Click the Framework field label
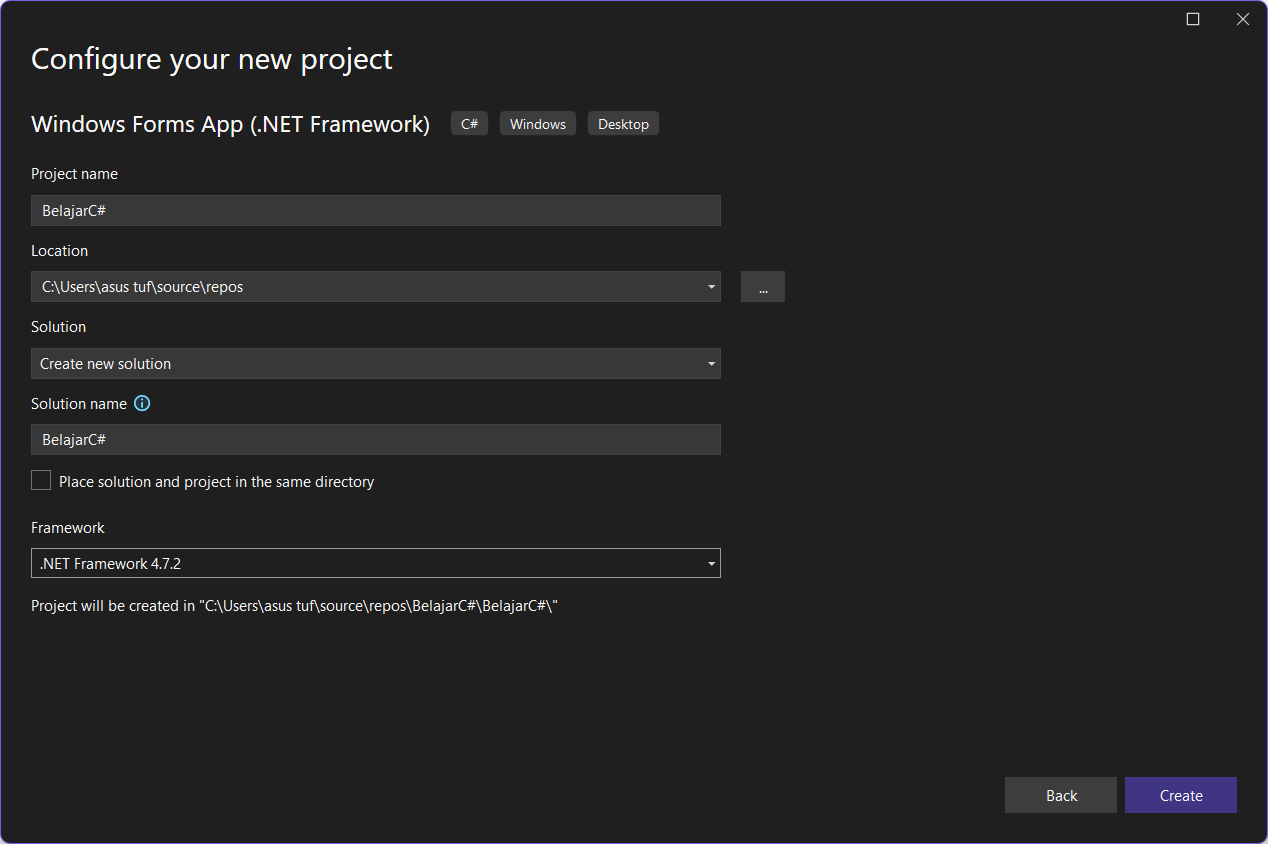This screenshot has height=844, width=1268. tap(68, 528)
